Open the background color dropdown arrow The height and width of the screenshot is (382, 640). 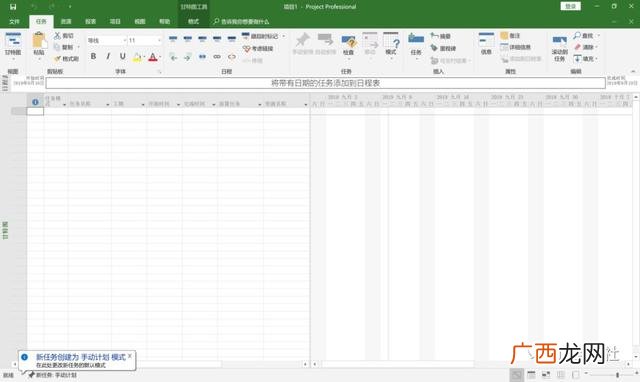coord(144,57)
